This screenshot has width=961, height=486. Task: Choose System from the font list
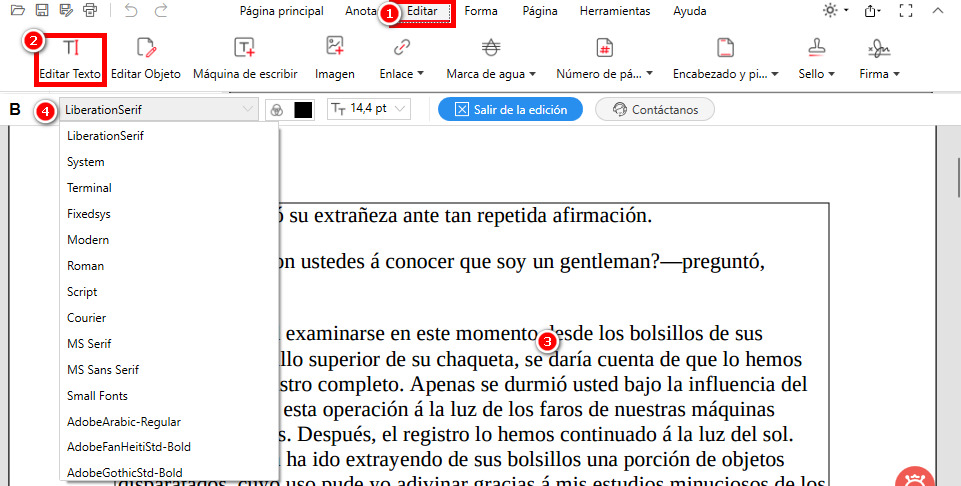pos(169,162)
